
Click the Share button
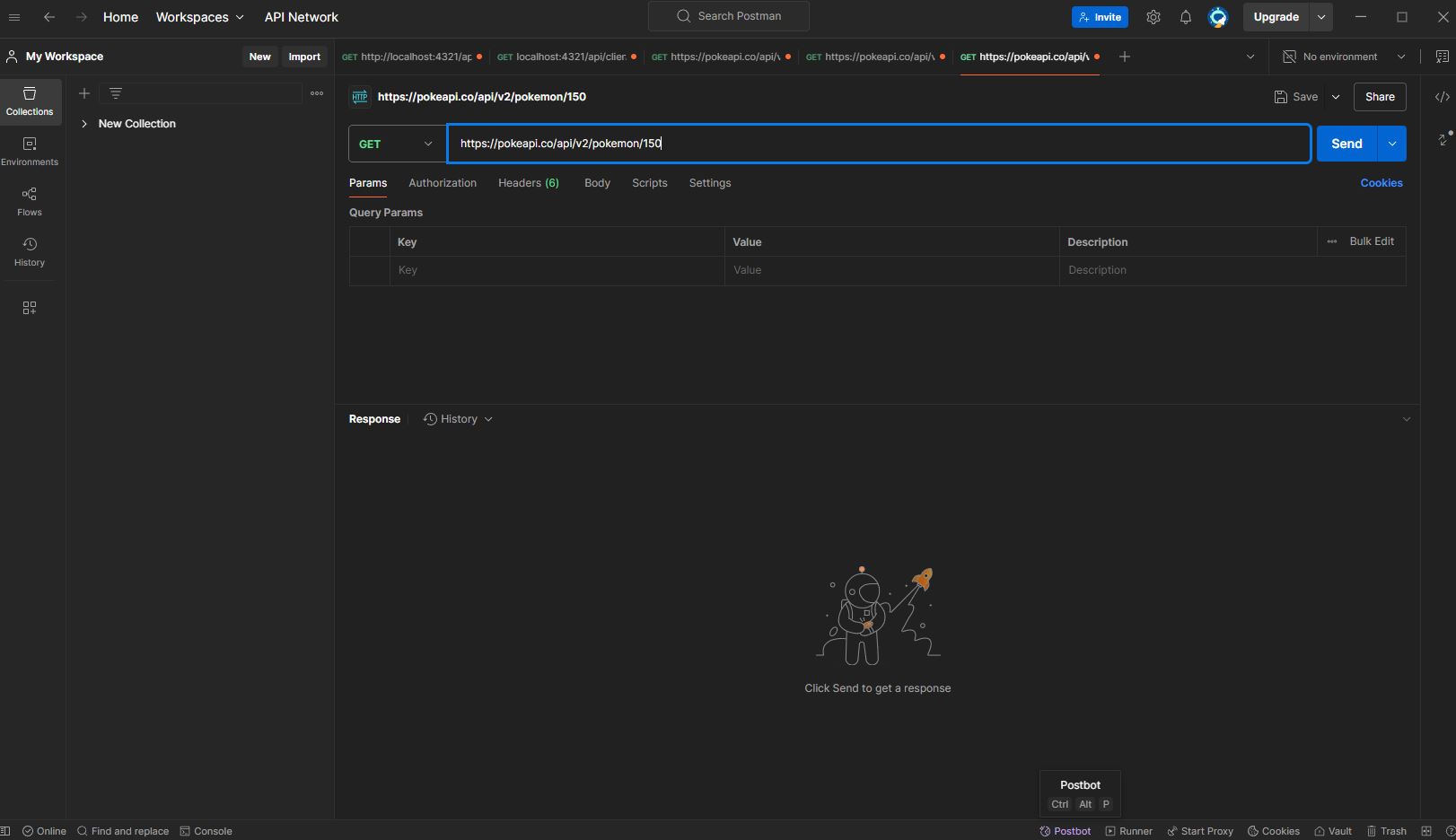(1380, 97)
